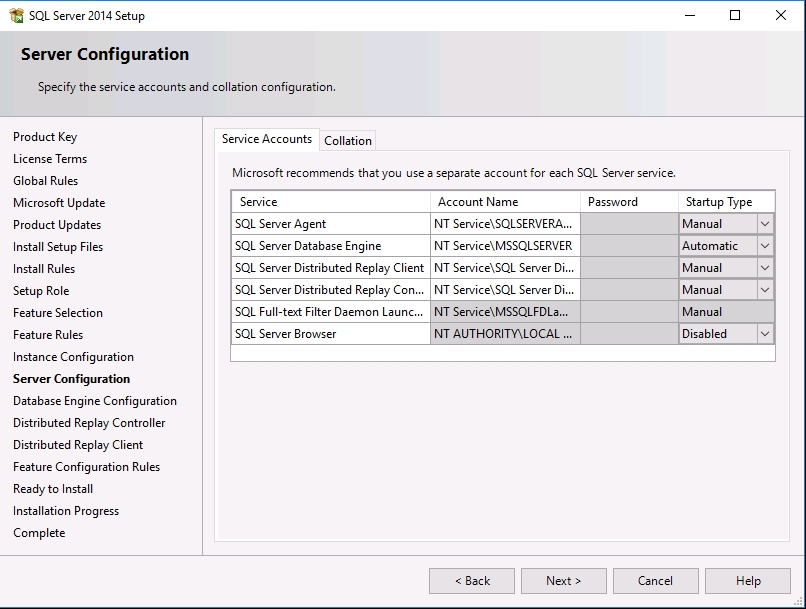Click Ready to Install step
Viewport: 806px width, 609px height.
click(x=53, y=489)
